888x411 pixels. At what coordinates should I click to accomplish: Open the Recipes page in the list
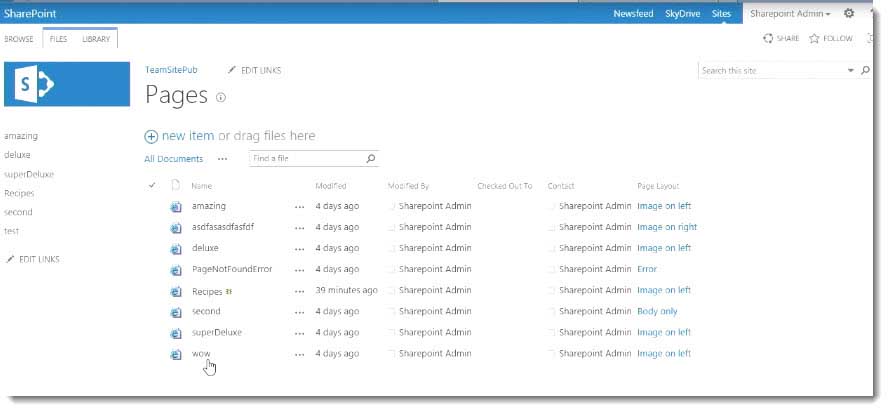207,292
